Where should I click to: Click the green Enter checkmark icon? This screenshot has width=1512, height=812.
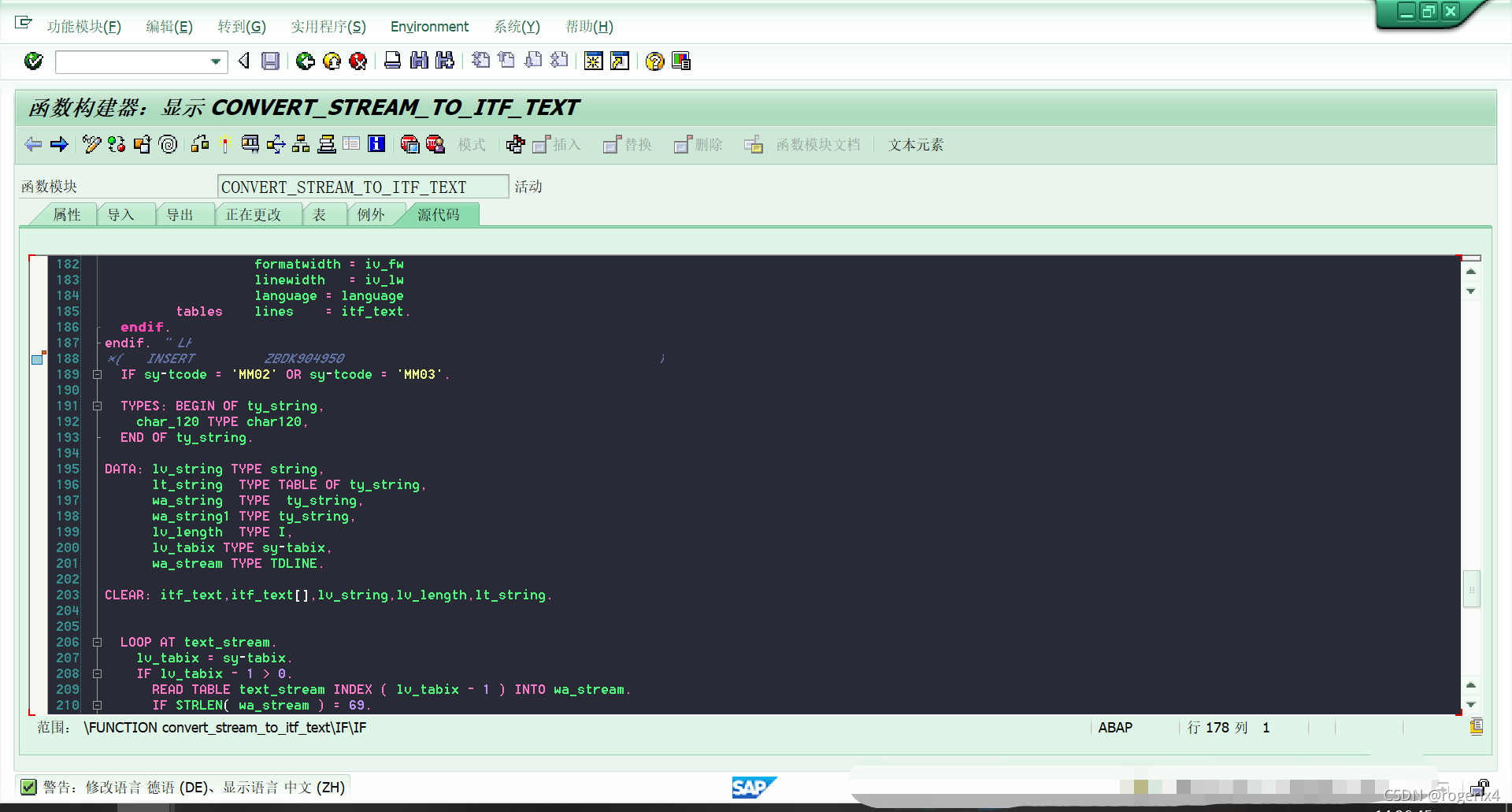tap(33, 61)
